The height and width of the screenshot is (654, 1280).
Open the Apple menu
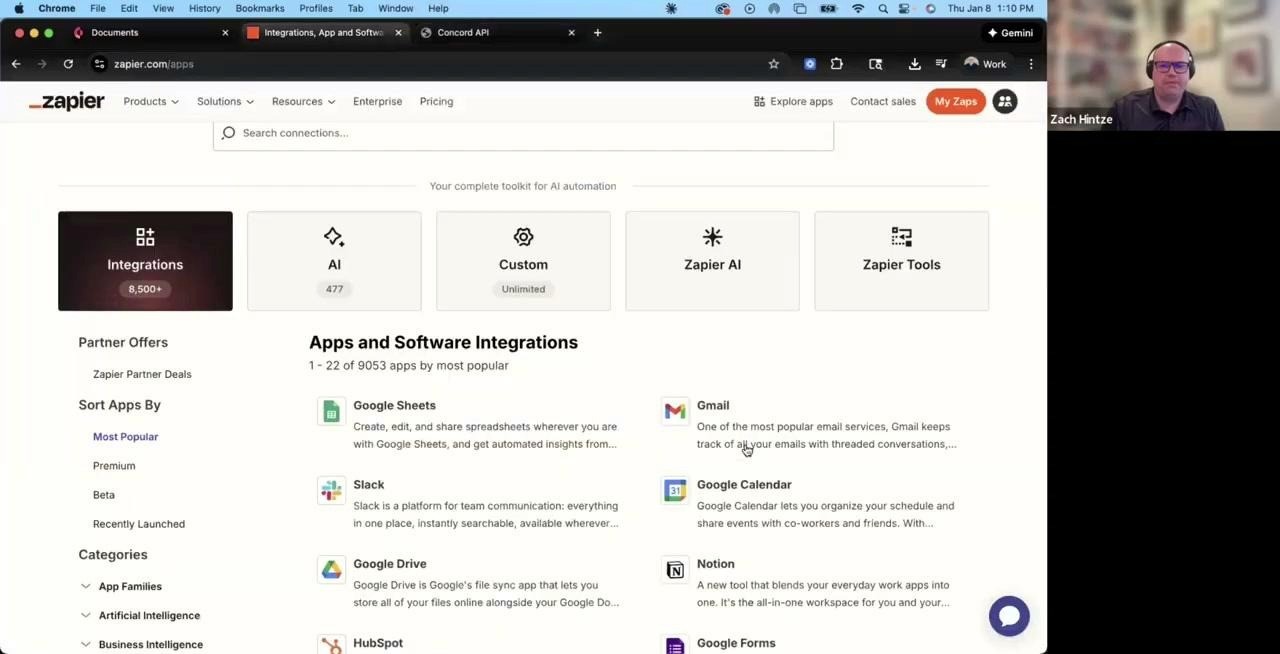click(18, 8)
